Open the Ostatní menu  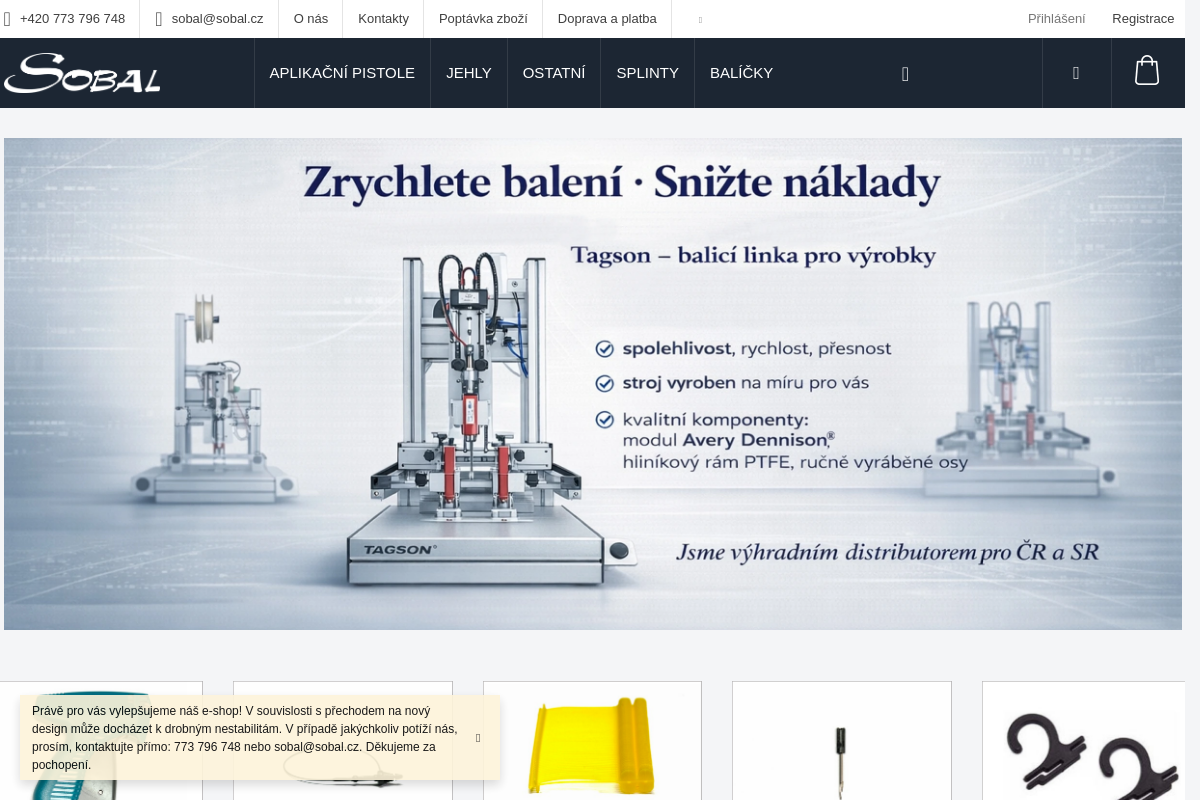(x=554, y=73)
